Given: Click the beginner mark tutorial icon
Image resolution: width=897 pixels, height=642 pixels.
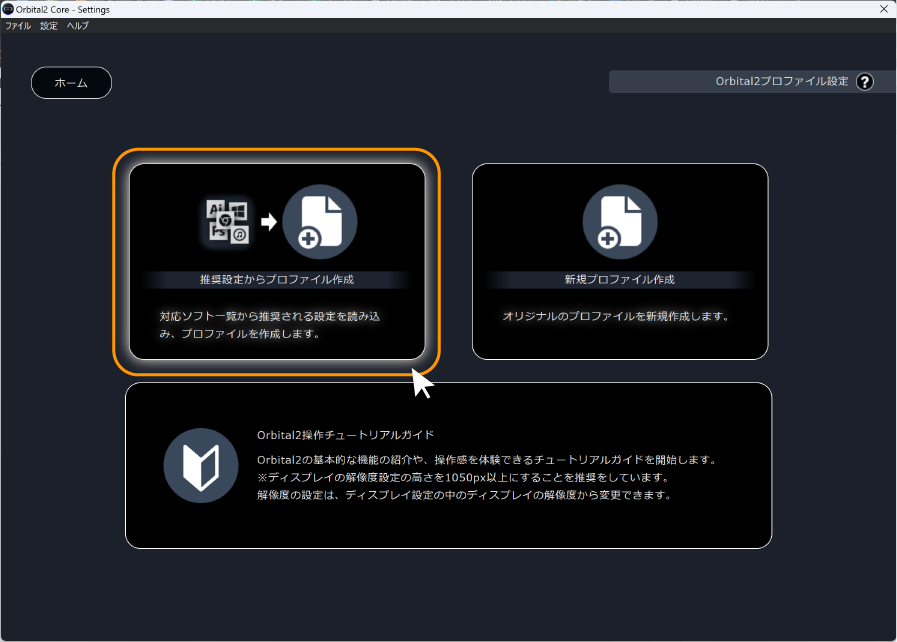Looking at the screenshot, I should point(201,466).
